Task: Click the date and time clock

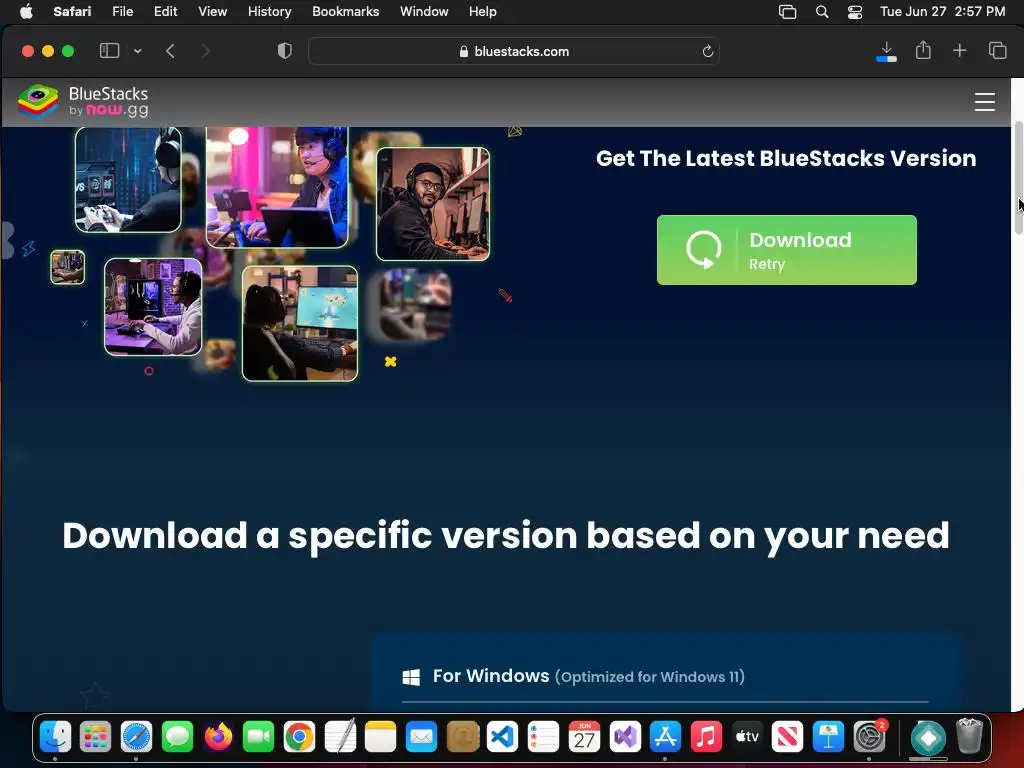Action: coord(942,11)
